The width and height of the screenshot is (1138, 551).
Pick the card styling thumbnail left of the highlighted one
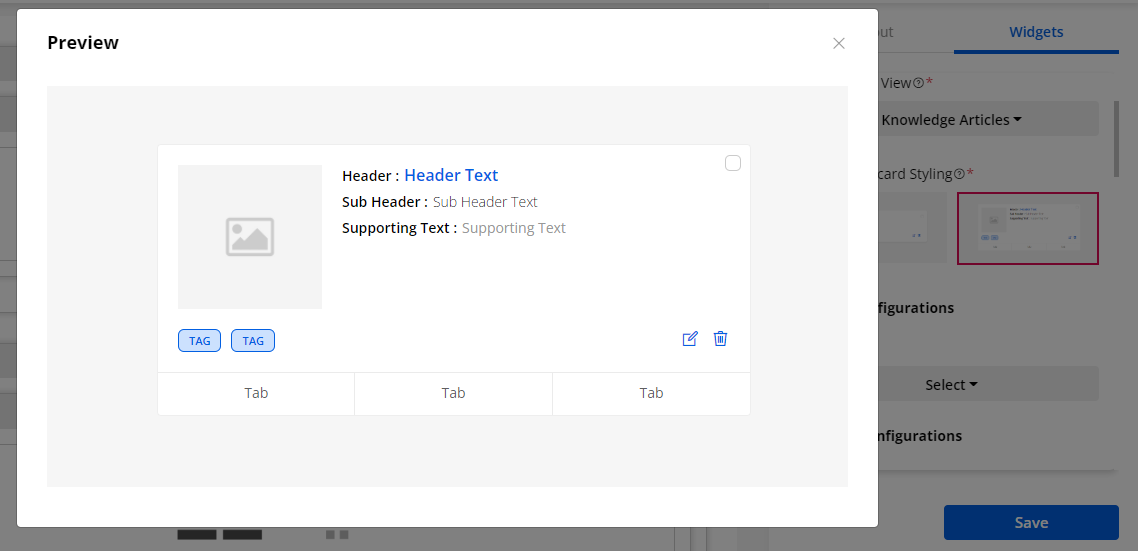[x=912, y=228]
